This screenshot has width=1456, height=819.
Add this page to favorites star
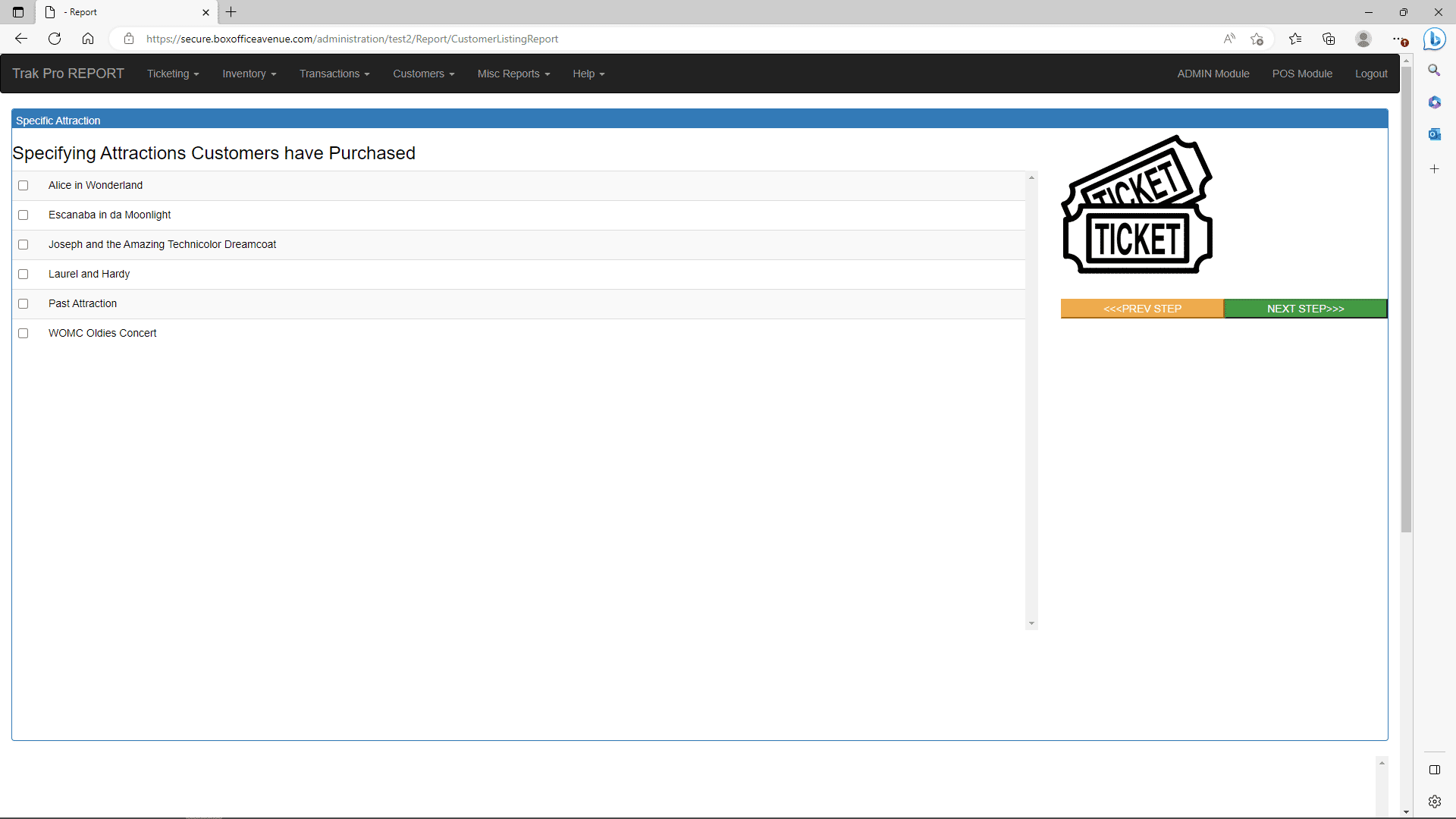point(1257,39)
